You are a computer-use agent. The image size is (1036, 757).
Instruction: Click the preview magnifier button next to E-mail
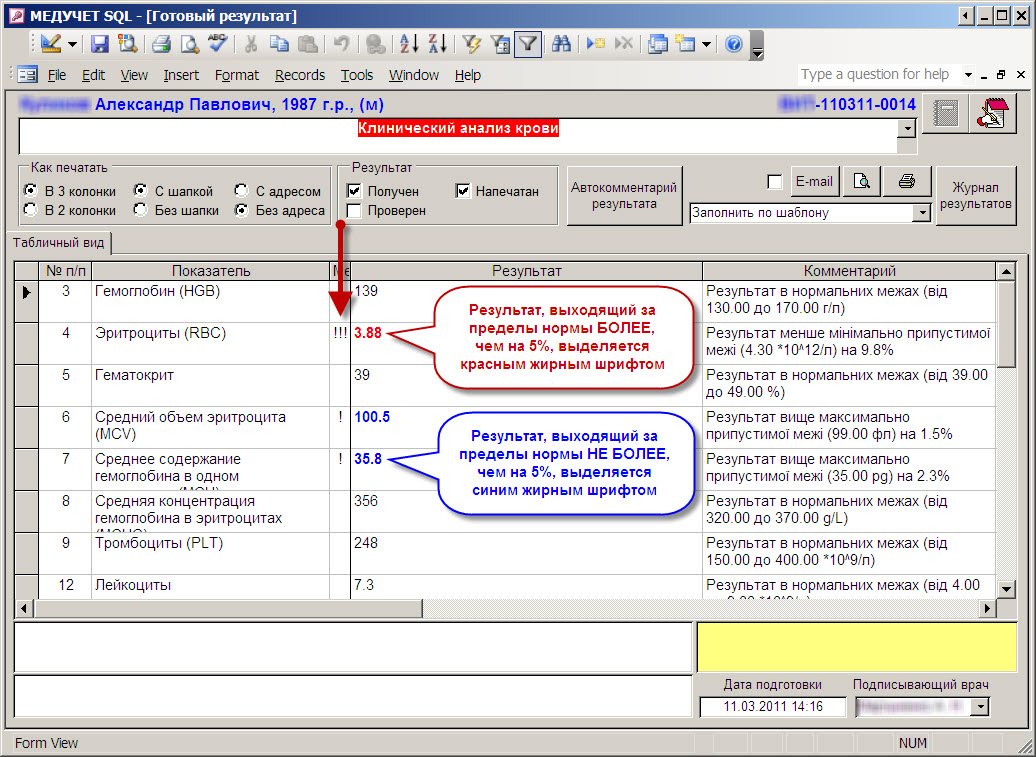tap(862, 181)
